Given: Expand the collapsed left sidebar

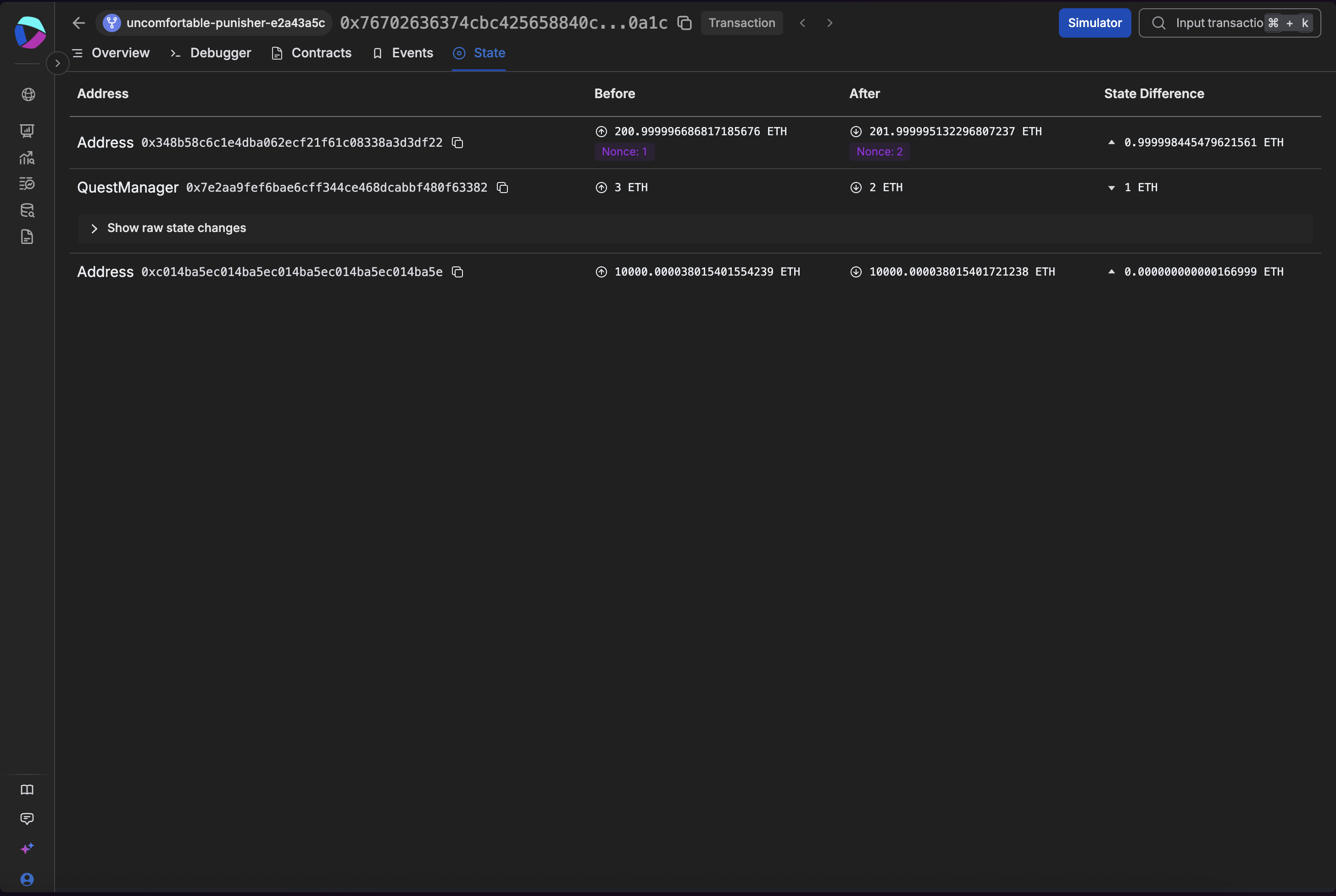Looking at the screenshot, I should tap(57, 63).
